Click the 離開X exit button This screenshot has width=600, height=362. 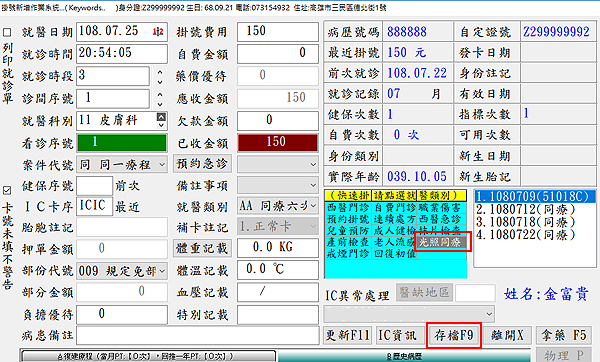tap(507, 336)
